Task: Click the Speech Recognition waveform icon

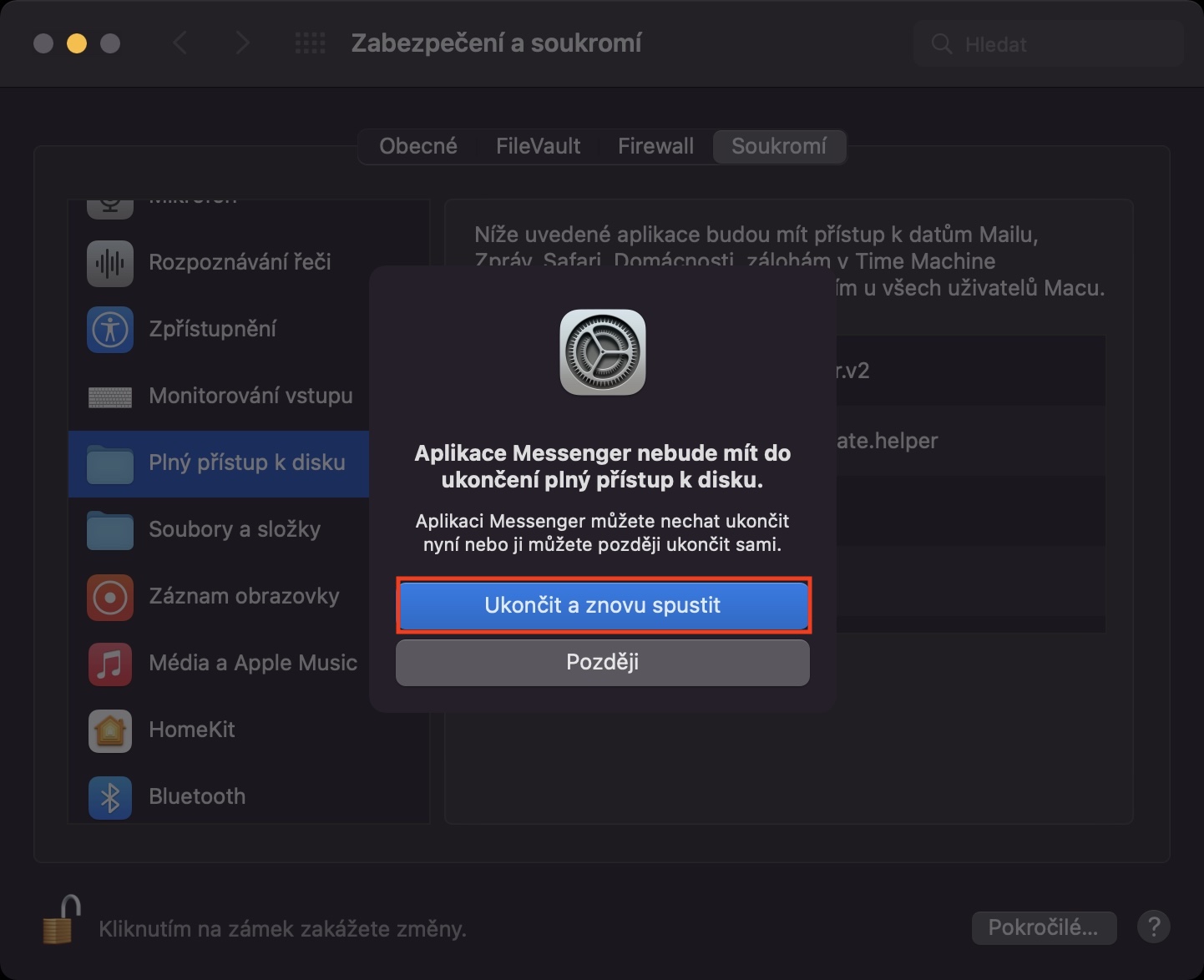Action: (x=110, y=263)
